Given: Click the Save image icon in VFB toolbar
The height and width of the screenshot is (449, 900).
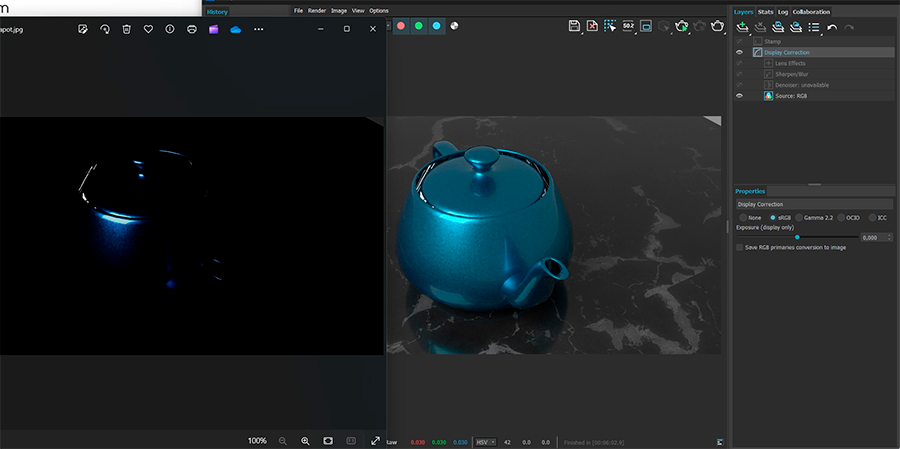Looking at the screenshot, I should coord(574,26).
